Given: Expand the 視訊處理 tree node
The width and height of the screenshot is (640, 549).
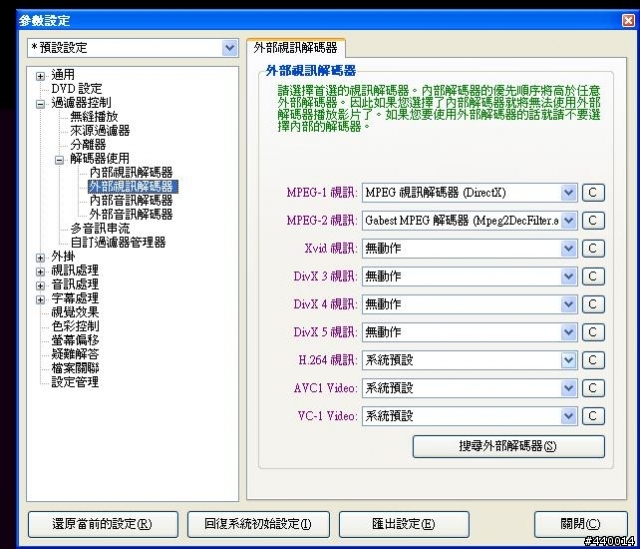Looking at the screenshot, I should tap(40, 271).
